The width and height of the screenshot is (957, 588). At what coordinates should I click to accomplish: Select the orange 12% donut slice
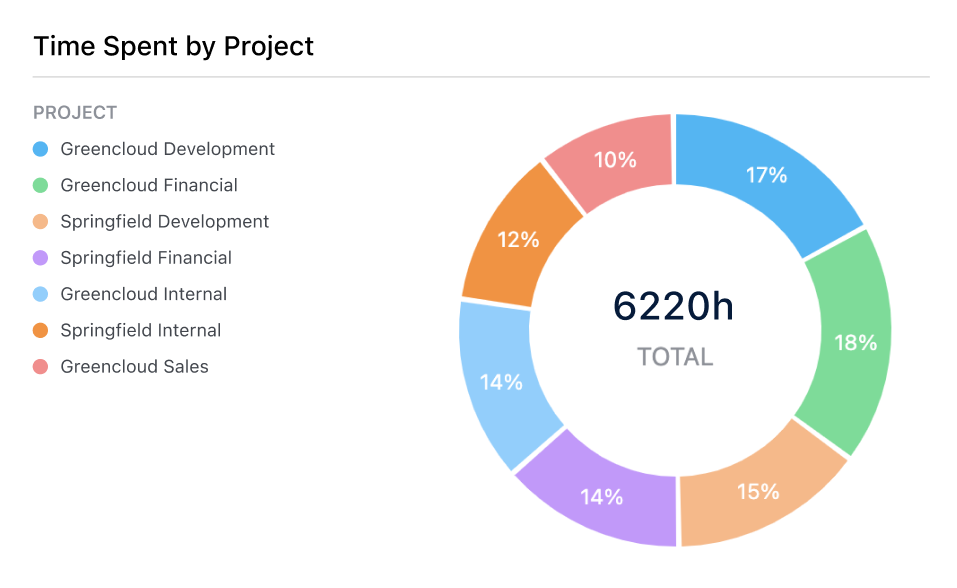click(519, 240)
